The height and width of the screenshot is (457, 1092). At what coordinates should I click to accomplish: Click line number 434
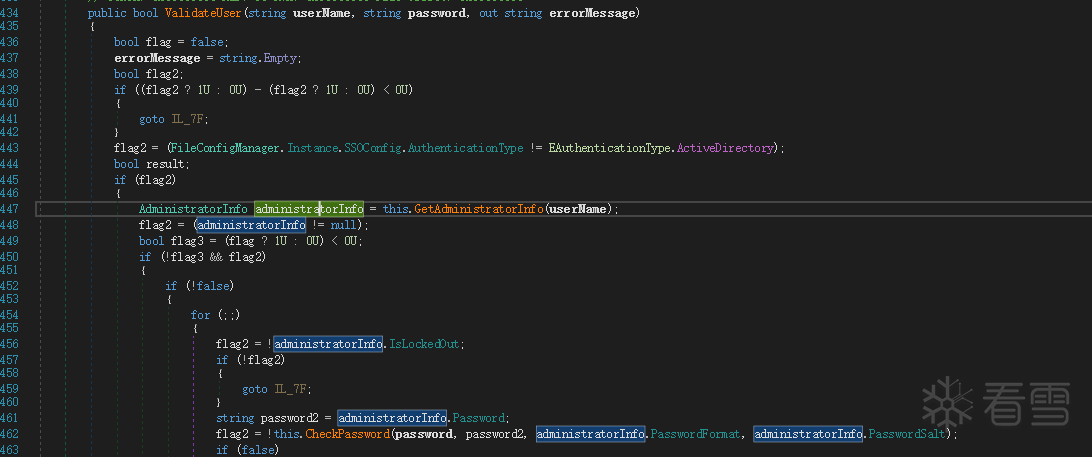pos(10,13)
